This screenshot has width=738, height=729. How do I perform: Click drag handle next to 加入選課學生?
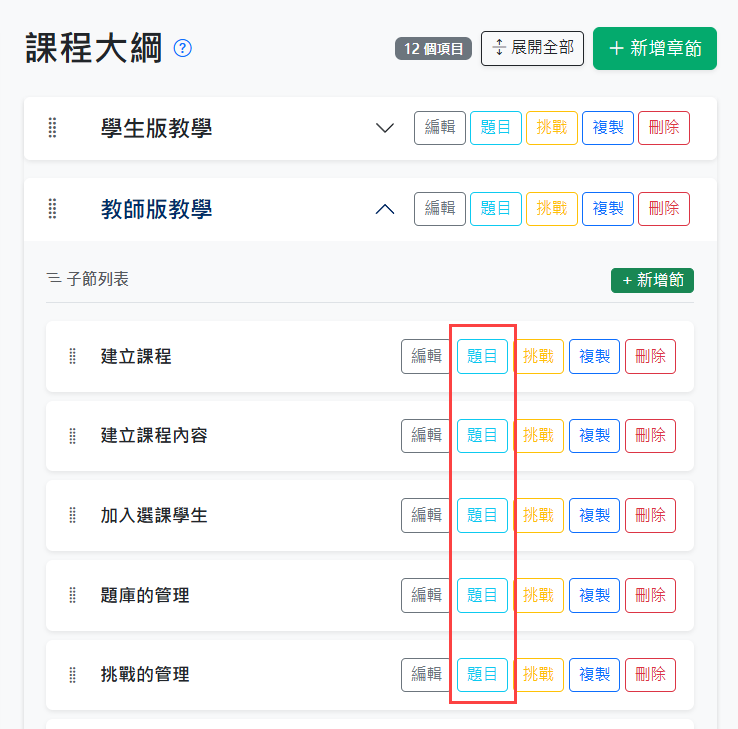pos(72,515)
